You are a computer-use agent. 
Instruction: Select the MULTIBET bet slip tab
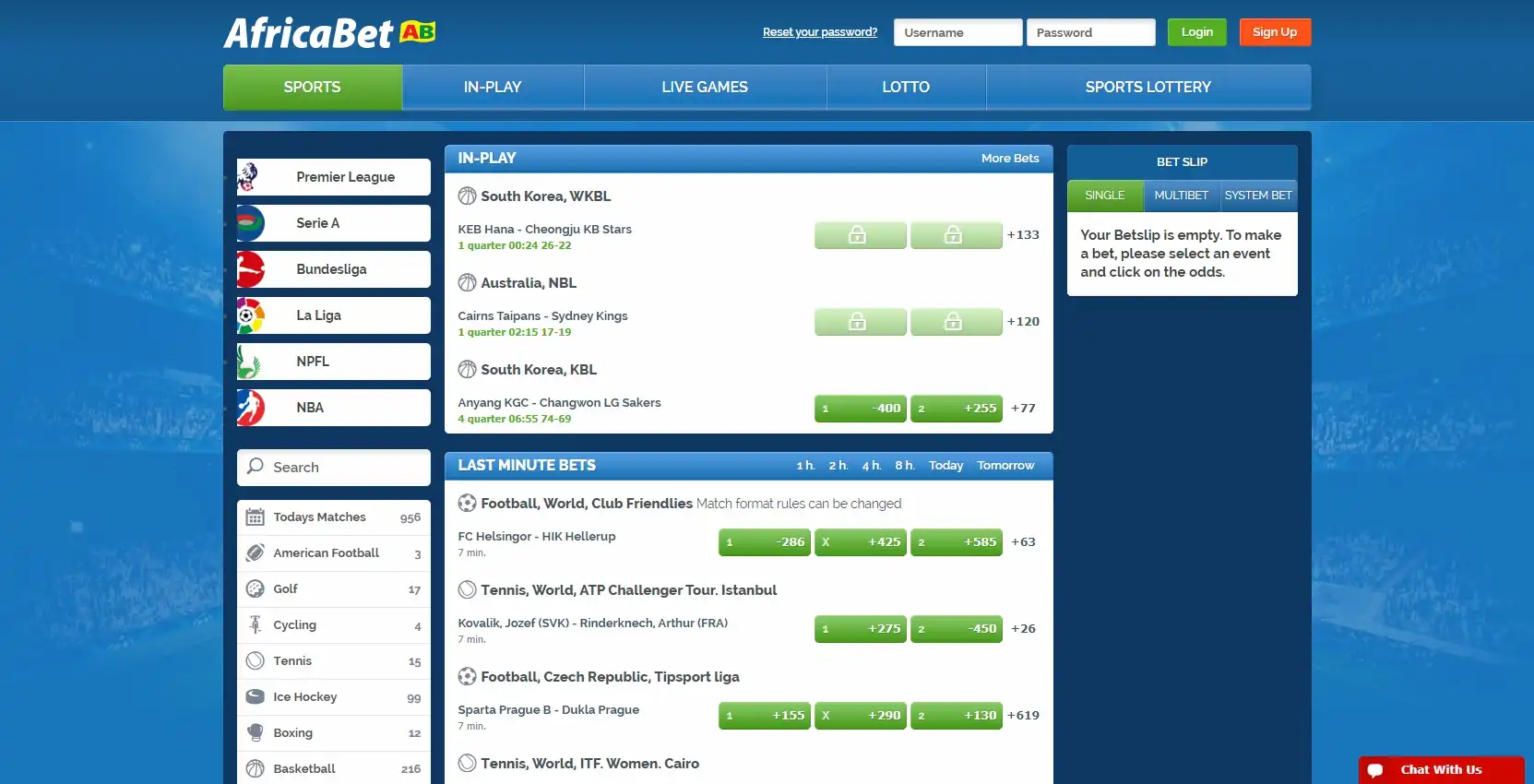tap(1181, 196)
